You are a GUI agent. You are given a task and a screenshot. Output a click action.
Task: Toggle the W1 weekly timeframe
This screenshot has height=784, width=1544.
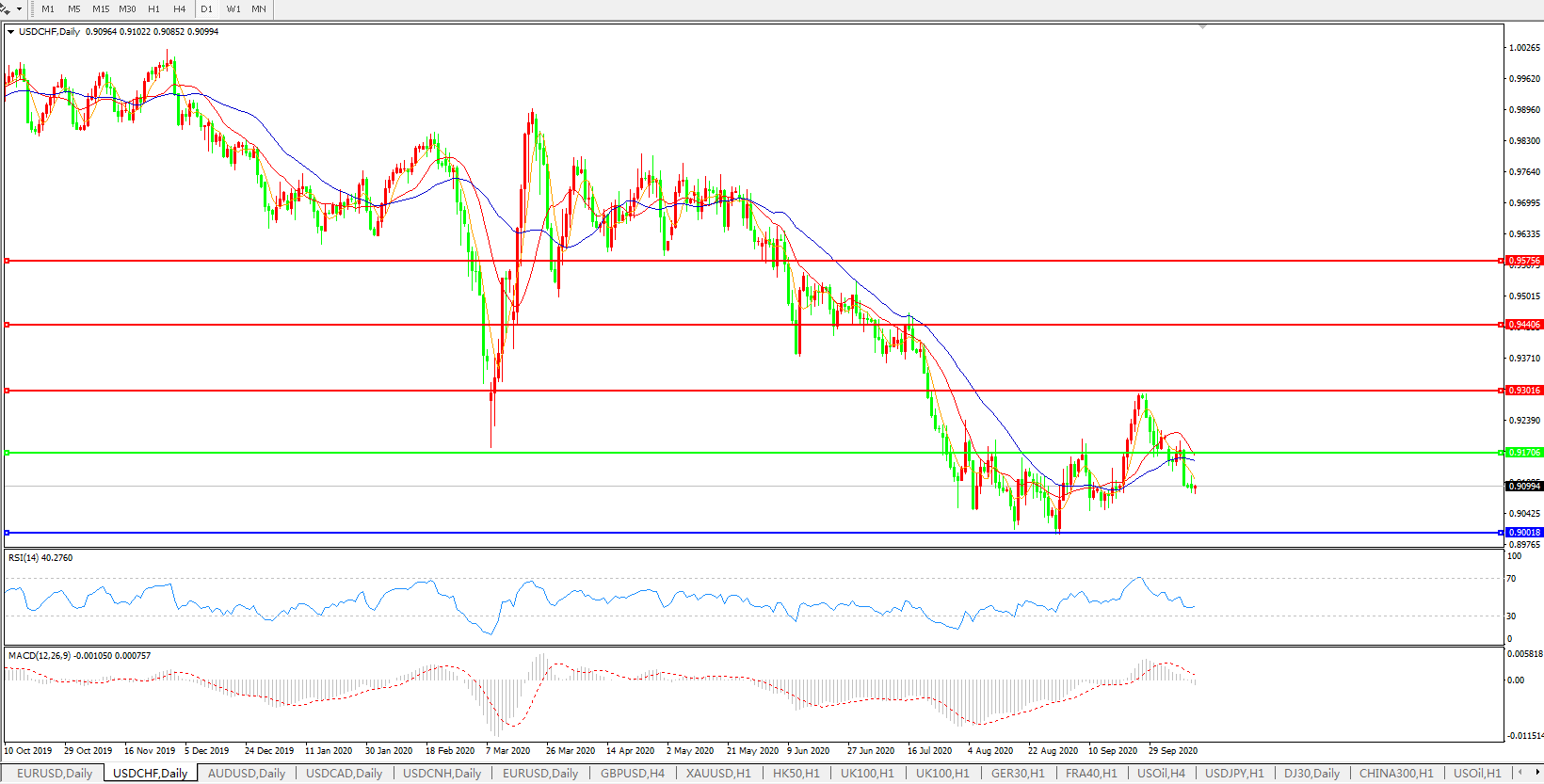coord(233,9)
